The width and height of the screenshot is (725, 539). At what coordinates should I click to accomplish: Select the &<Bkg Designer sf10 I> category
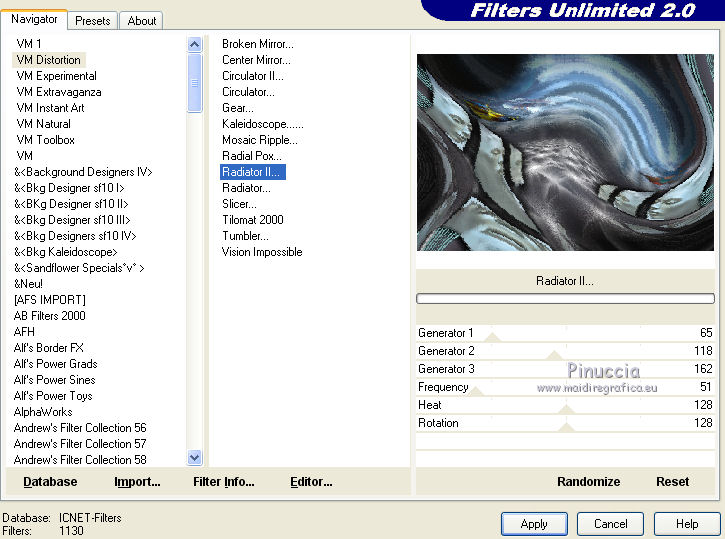69,188
